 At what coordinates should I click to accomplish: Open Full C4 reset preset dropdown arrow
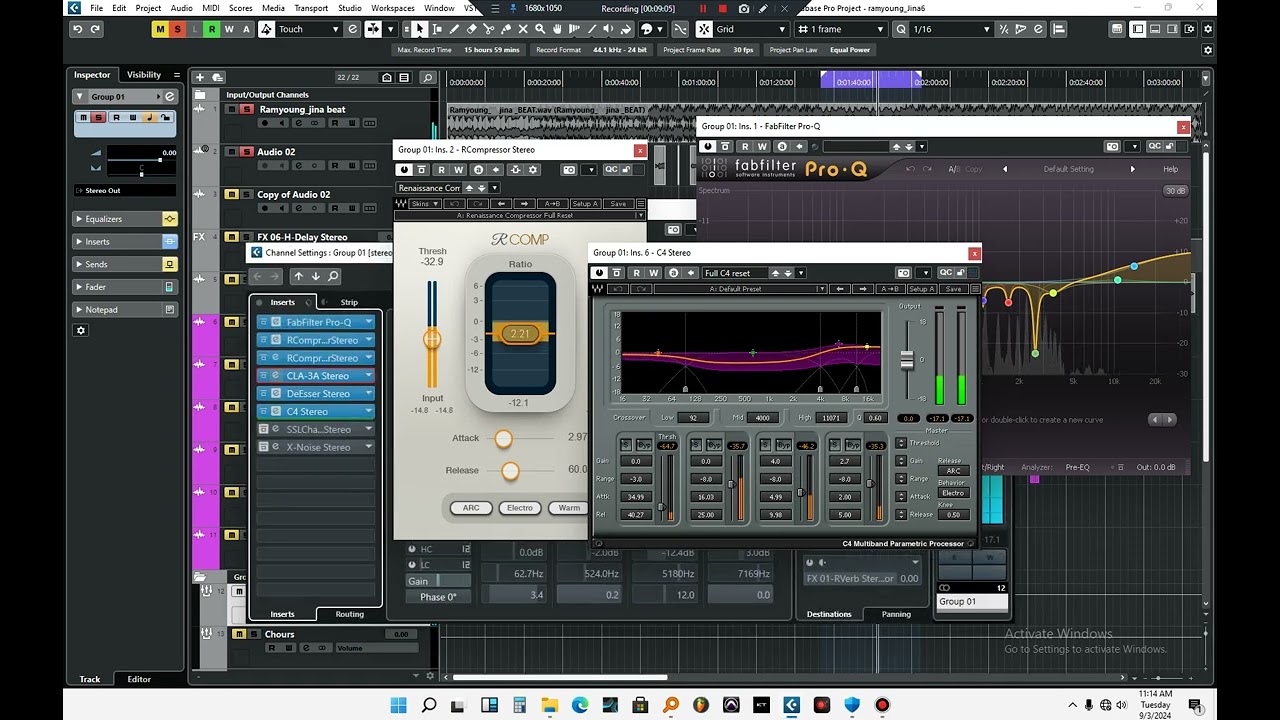coord(800,273)
